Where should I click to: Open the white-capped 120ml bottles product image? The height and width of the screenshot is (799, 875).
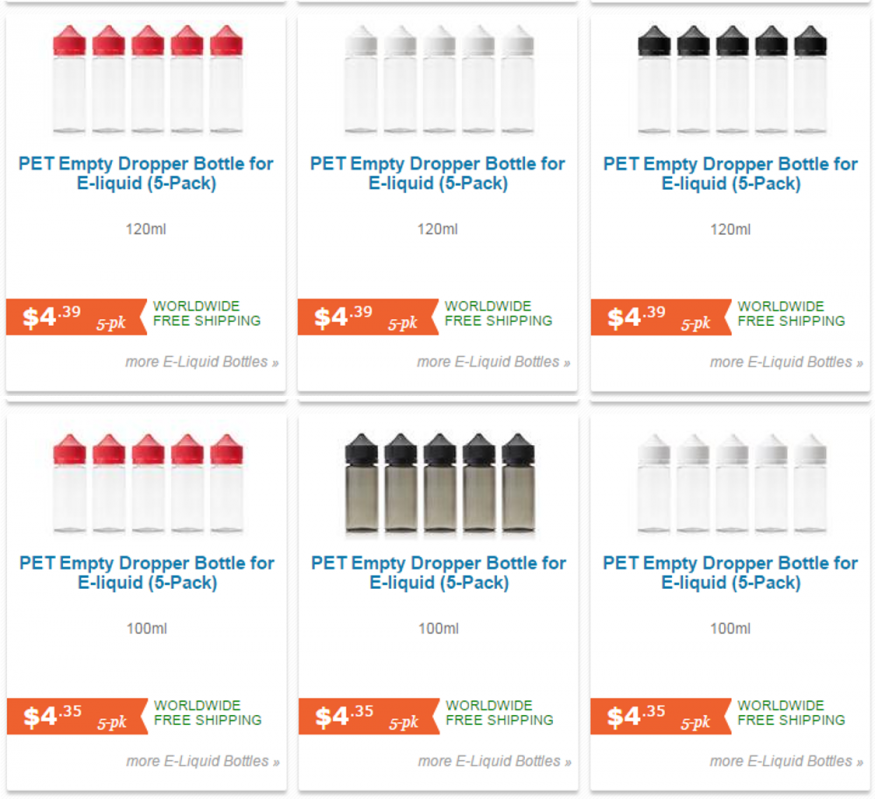pos(438,80)
